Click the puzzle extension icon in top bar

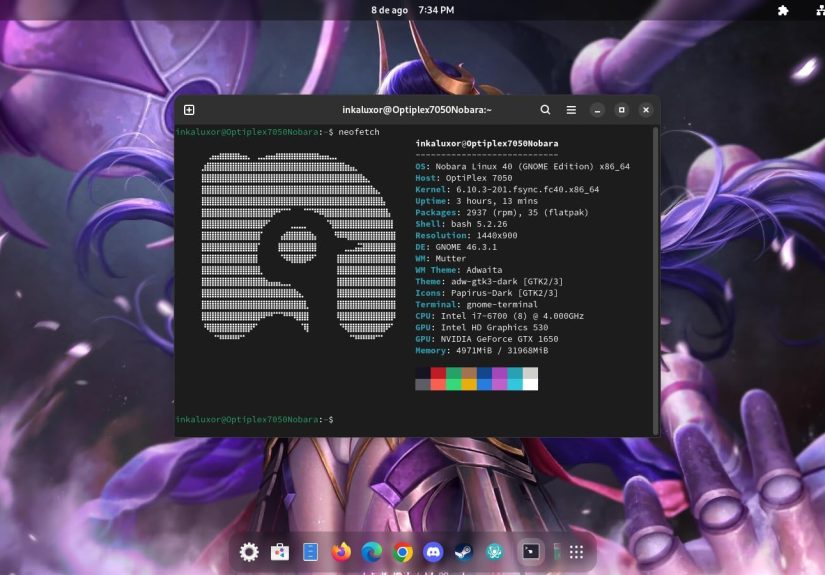783,10
